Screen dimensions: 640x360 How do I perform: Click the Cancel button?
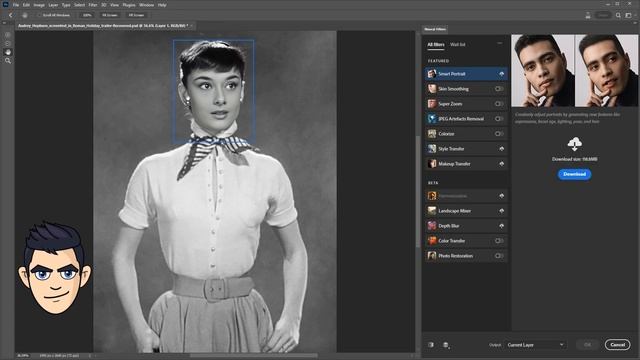[x=617, y=345]
